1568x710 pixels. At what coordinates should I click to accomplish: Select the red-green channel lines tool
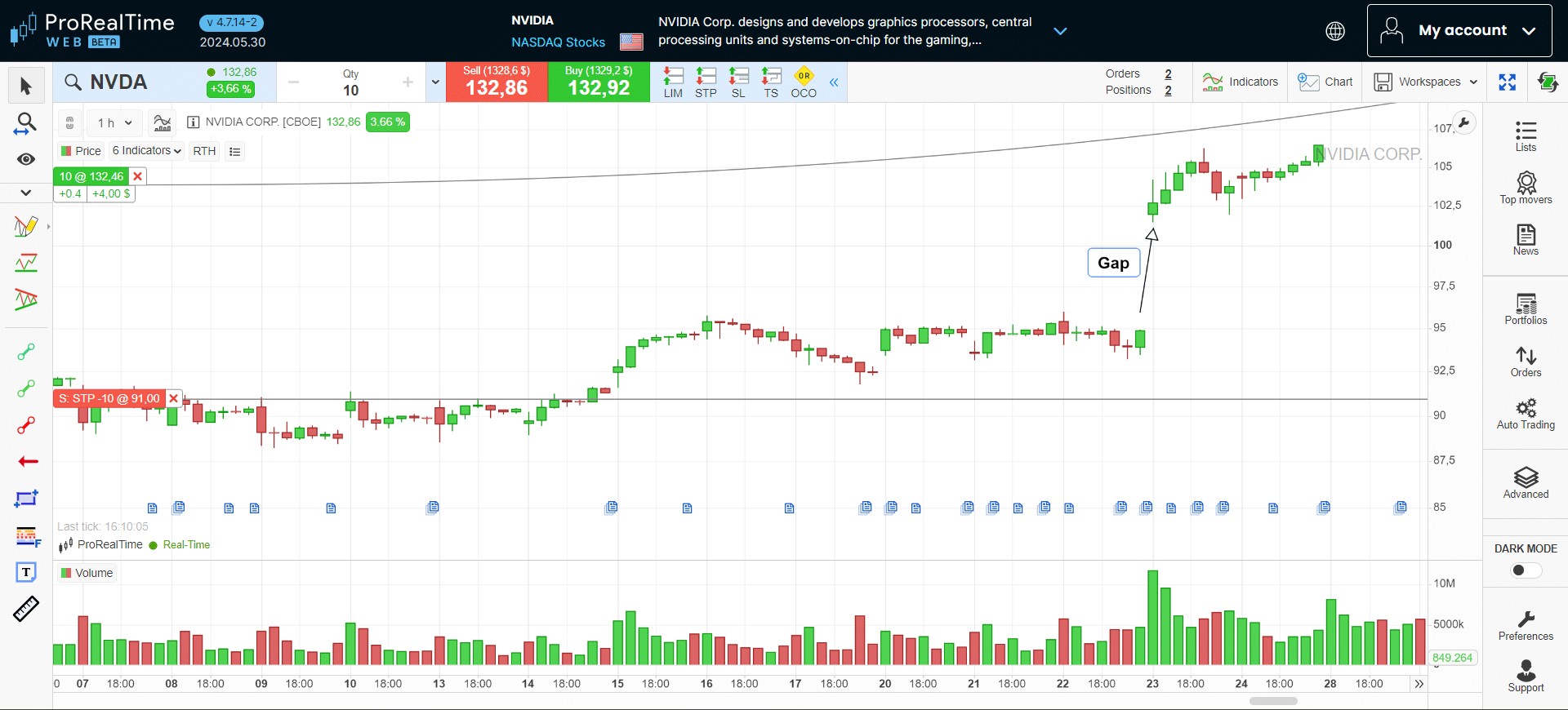click(26, 300)
